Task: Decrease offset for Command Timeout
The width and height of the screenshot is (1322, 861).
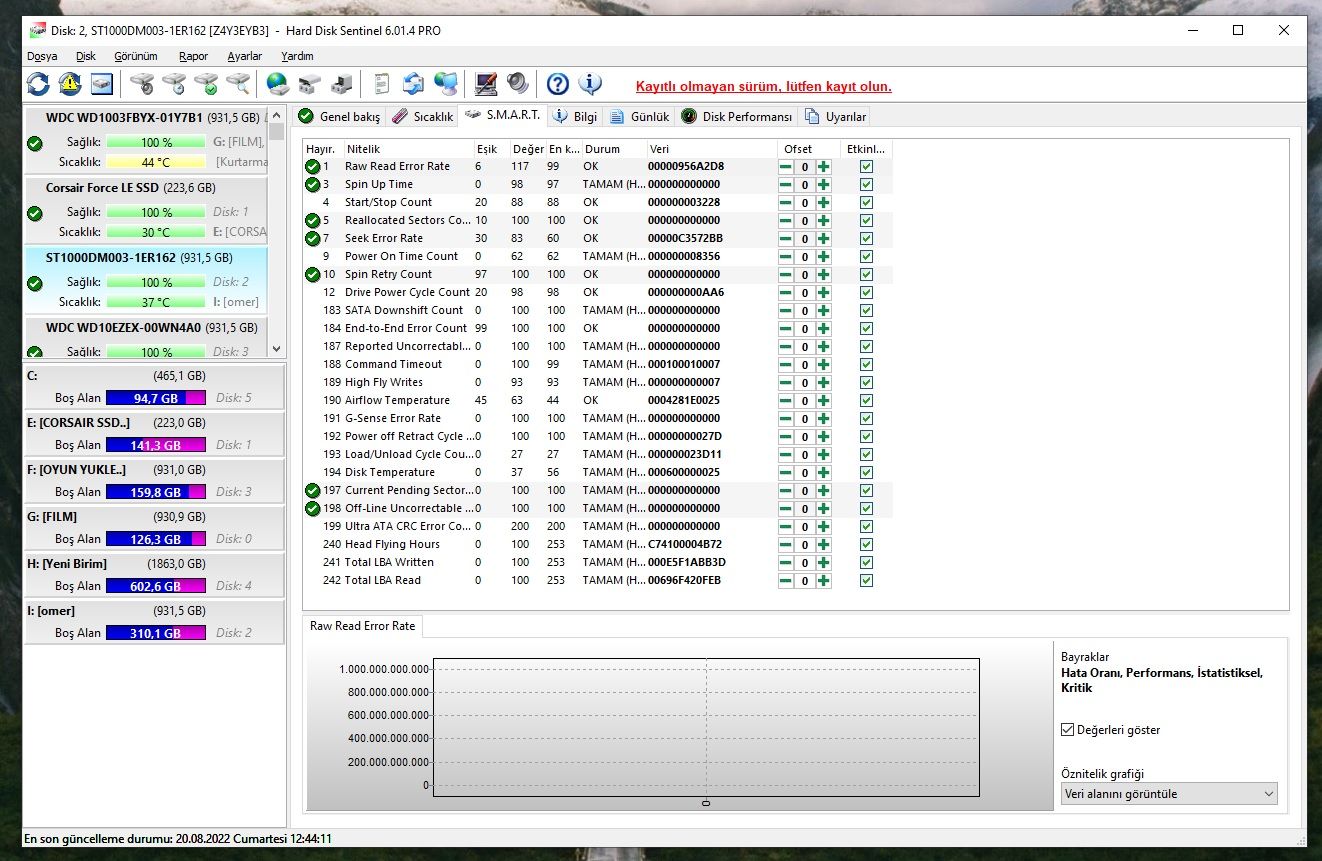Action: pyautogui.click(x=786, y=365)
